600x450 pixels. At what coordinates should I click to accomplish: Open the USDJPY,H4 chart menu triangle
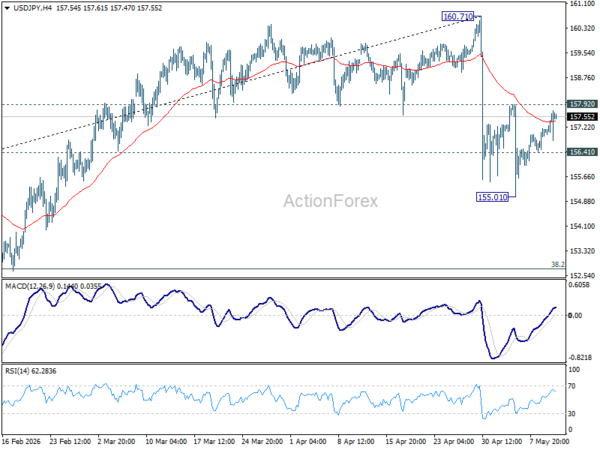tap(7, 8)
